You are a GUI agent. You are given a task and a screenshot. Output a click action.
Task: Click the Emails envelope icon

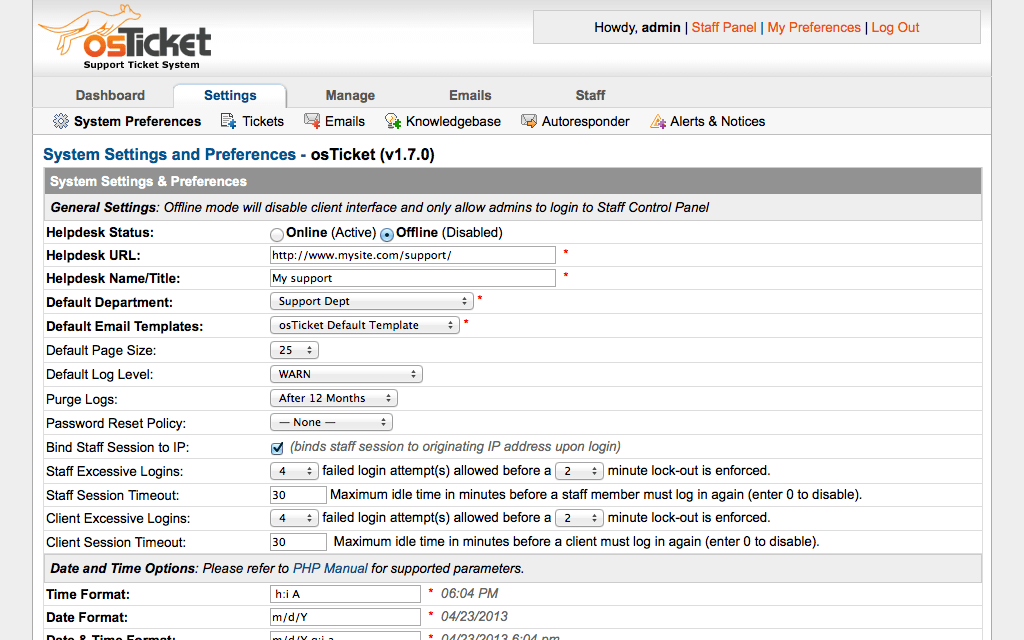coord(312,121)
